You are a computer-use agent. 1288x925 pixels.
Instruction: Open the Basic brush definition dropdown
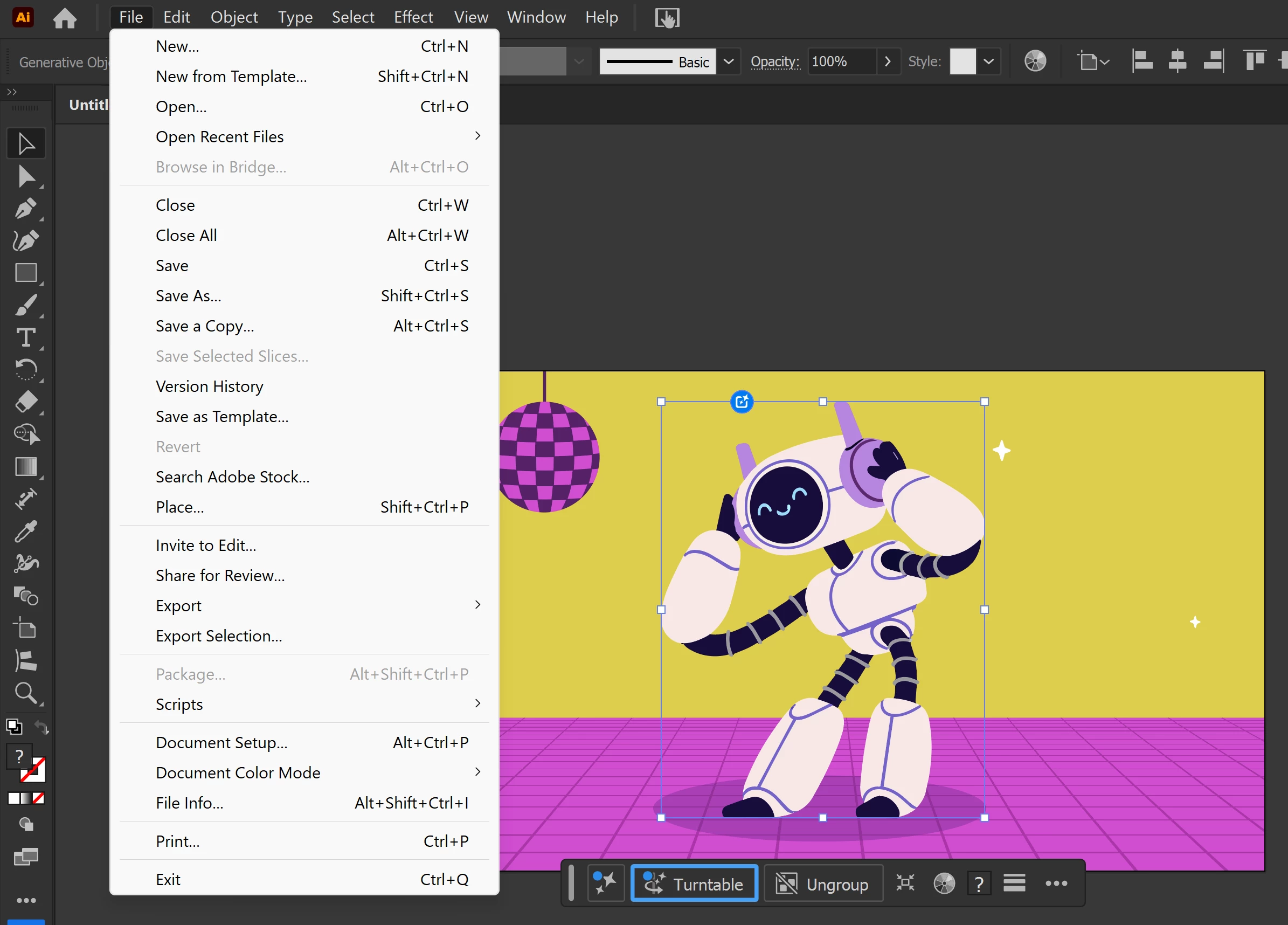[729, 61]
